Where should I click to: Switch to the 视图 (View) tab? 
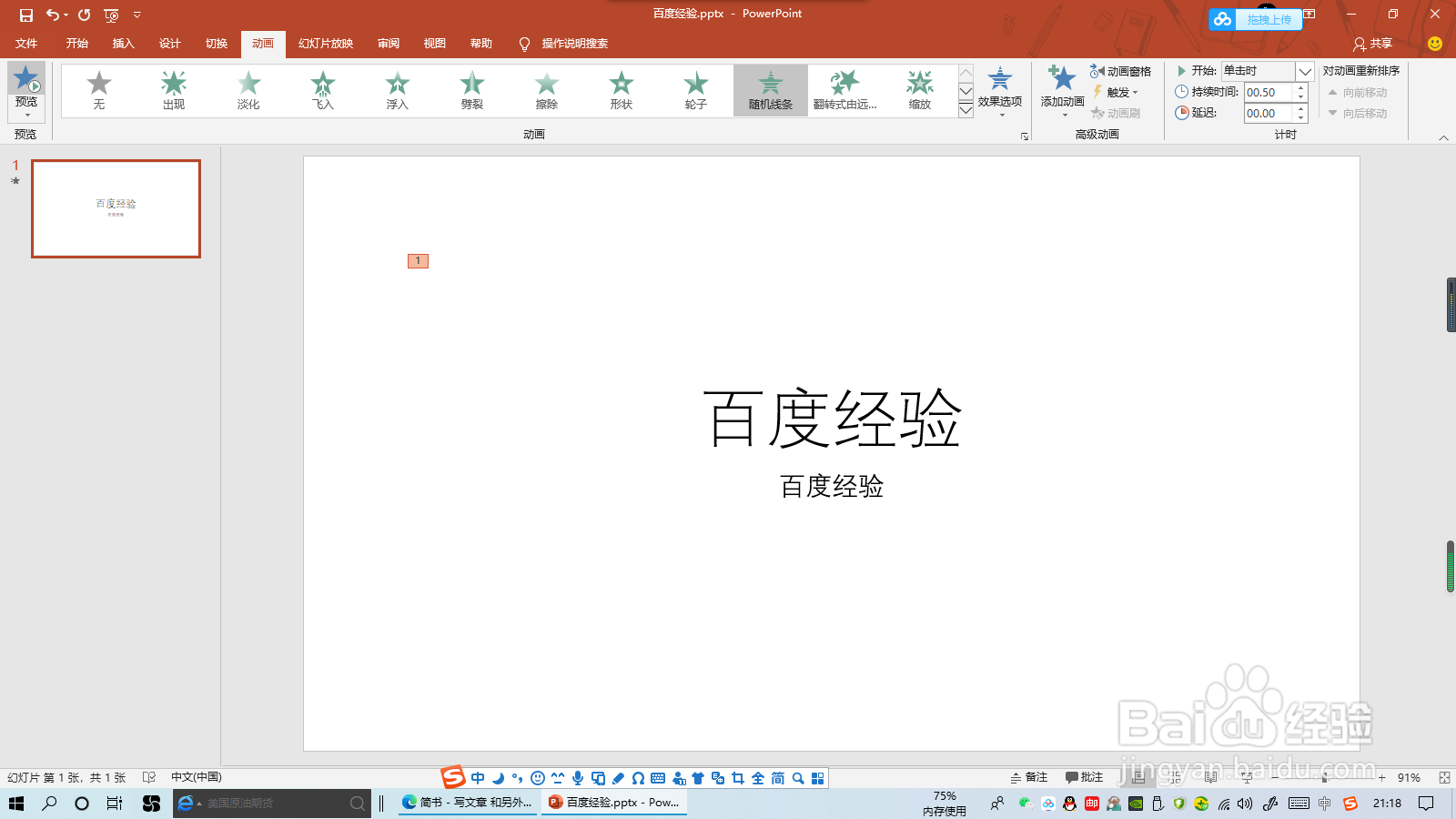coord(435,44)
